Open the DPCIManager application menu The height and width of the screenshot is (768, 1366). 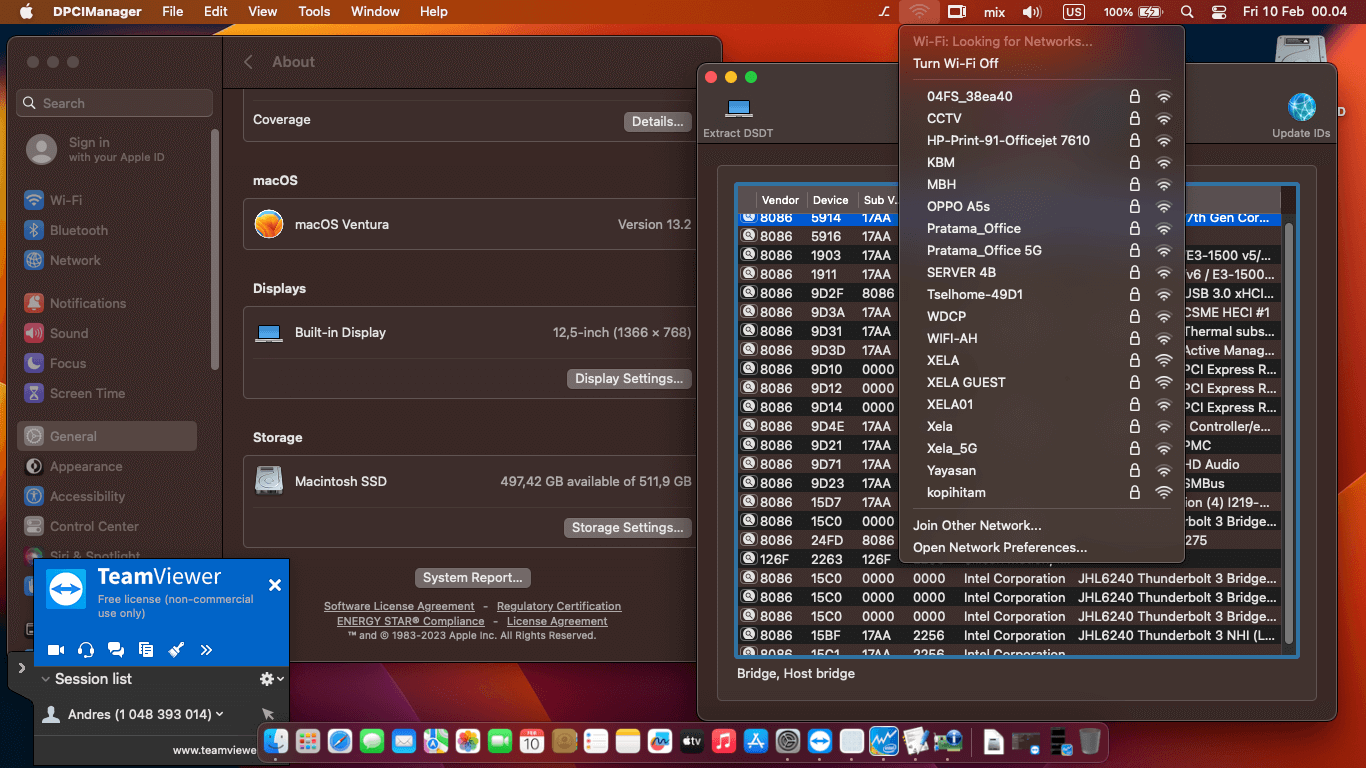pos(97,12)
